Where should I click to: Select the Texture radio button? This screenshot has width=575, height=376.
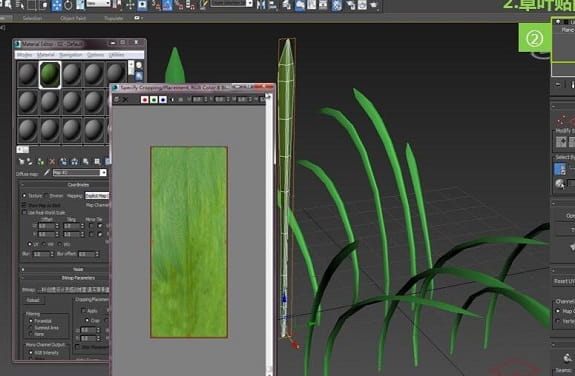pyautogui.click(x=24, y=196)
